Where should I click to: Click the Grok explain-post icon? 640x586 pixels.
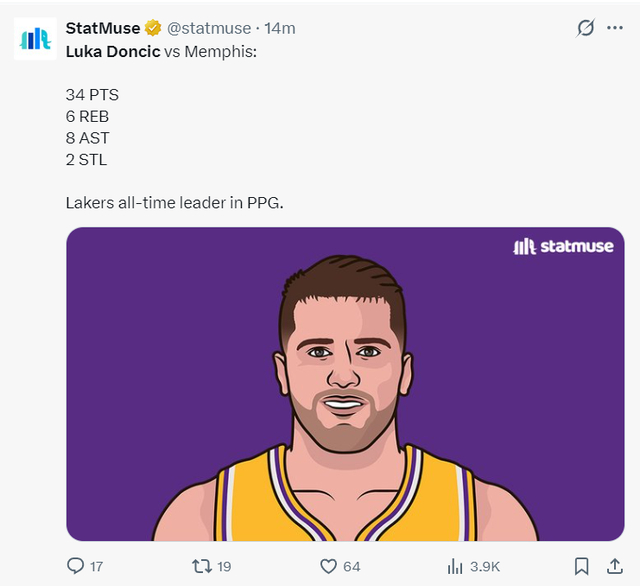coord(586,28)
